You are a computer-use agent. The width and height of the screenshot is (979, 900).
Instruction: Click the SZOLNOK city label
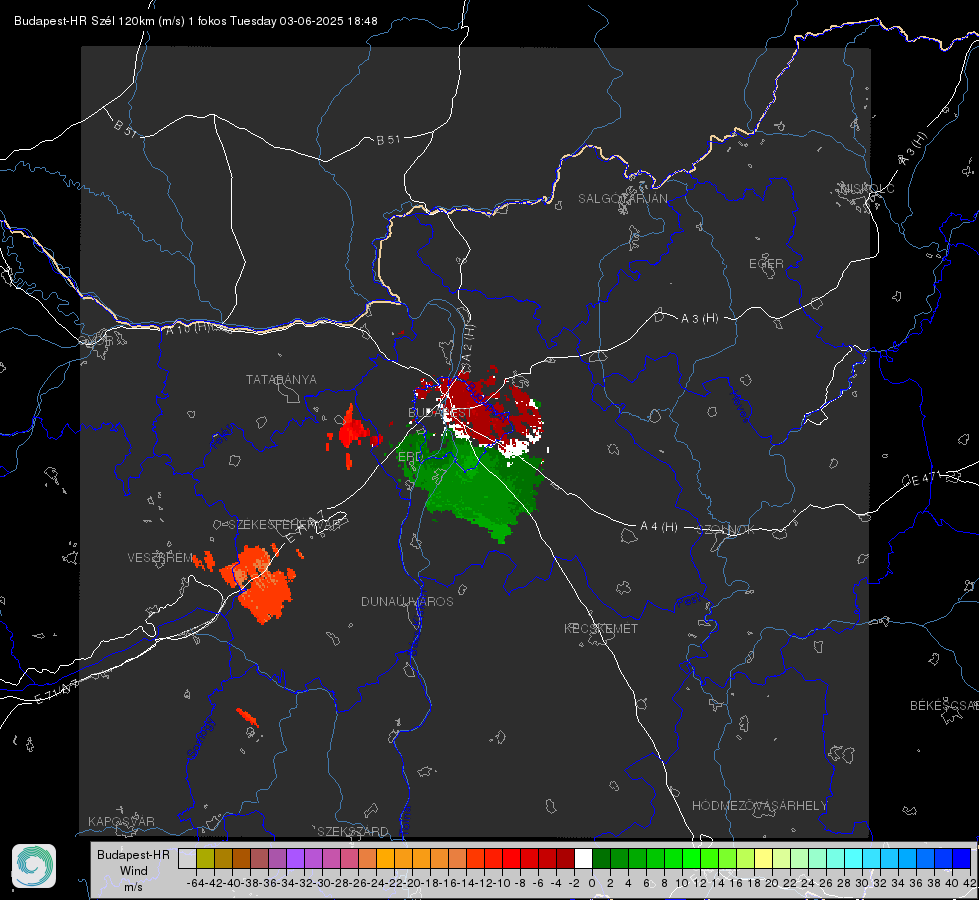coord(726,530)
